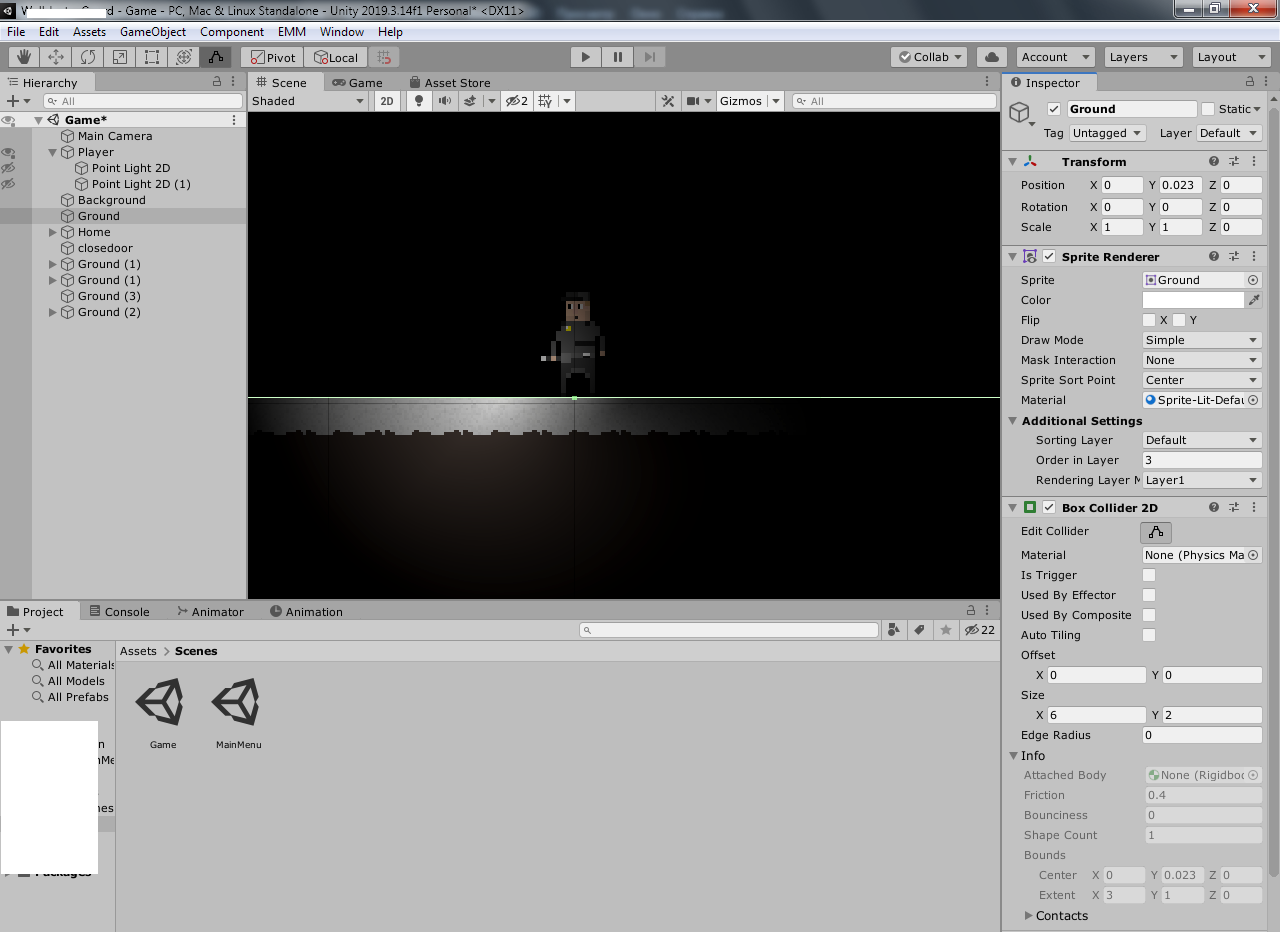1280x932 pixels.
Task: Toggle scene grid visibility icon
Action: click(545, 101)
